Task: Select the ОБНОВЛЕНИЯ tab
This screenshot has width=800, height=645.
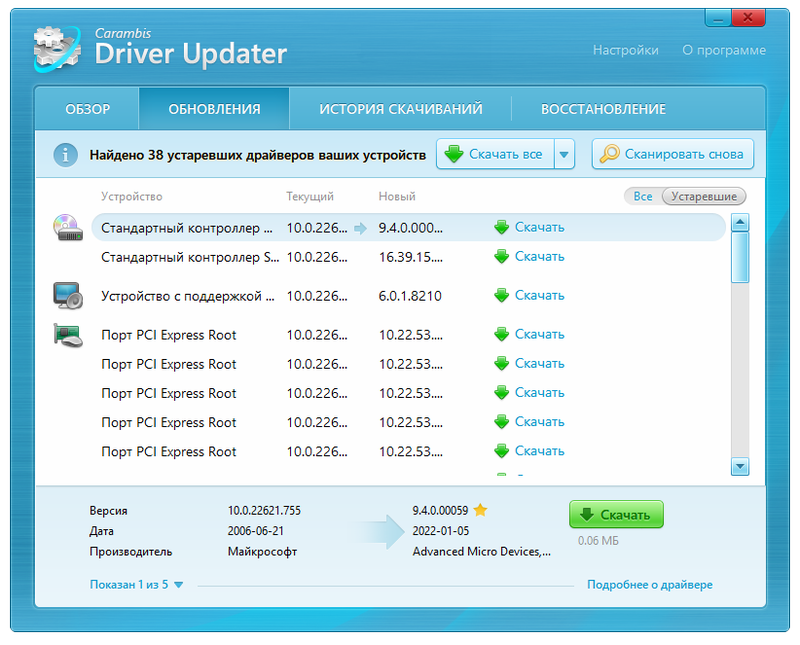Action: (x=214, y=109)
